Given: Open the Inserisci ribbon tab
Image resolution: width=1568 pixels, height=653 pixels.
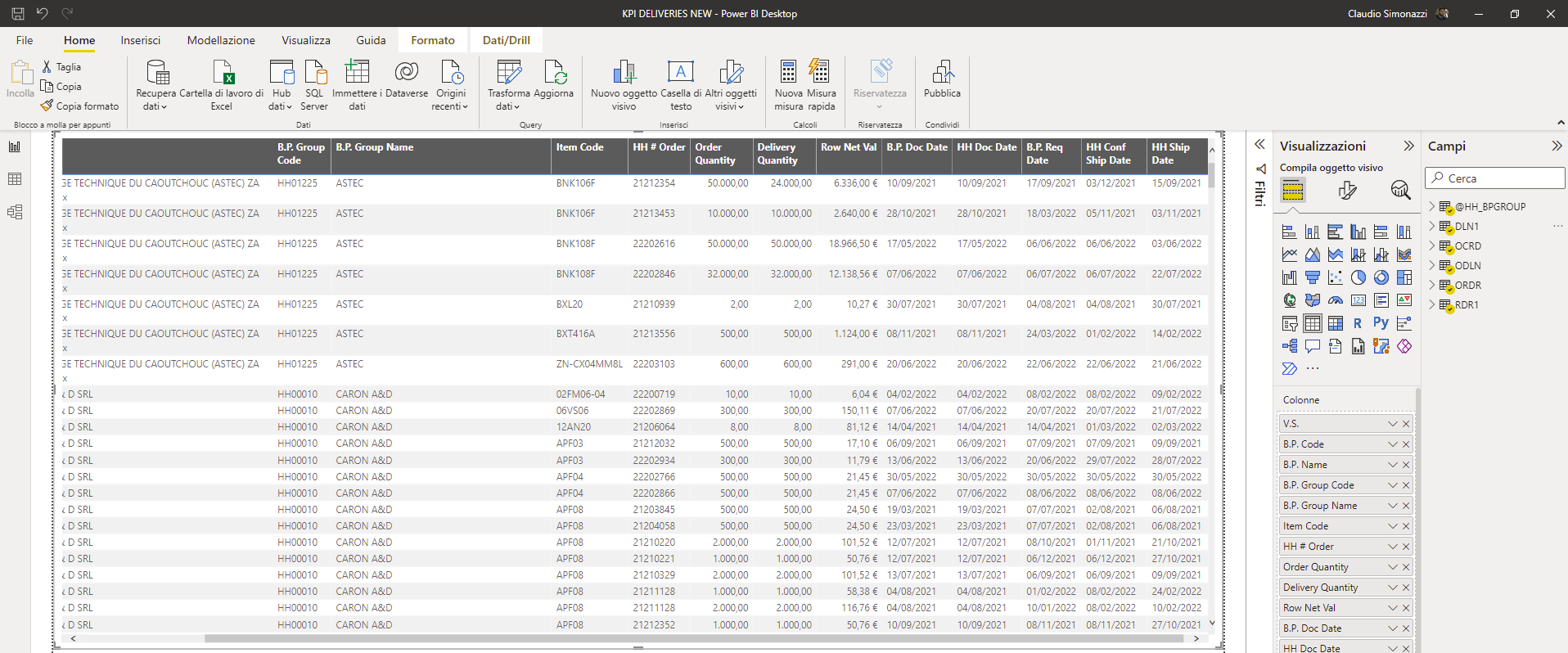Looking at the screenshot, I should pyautogui.click(x=141, y=40).
